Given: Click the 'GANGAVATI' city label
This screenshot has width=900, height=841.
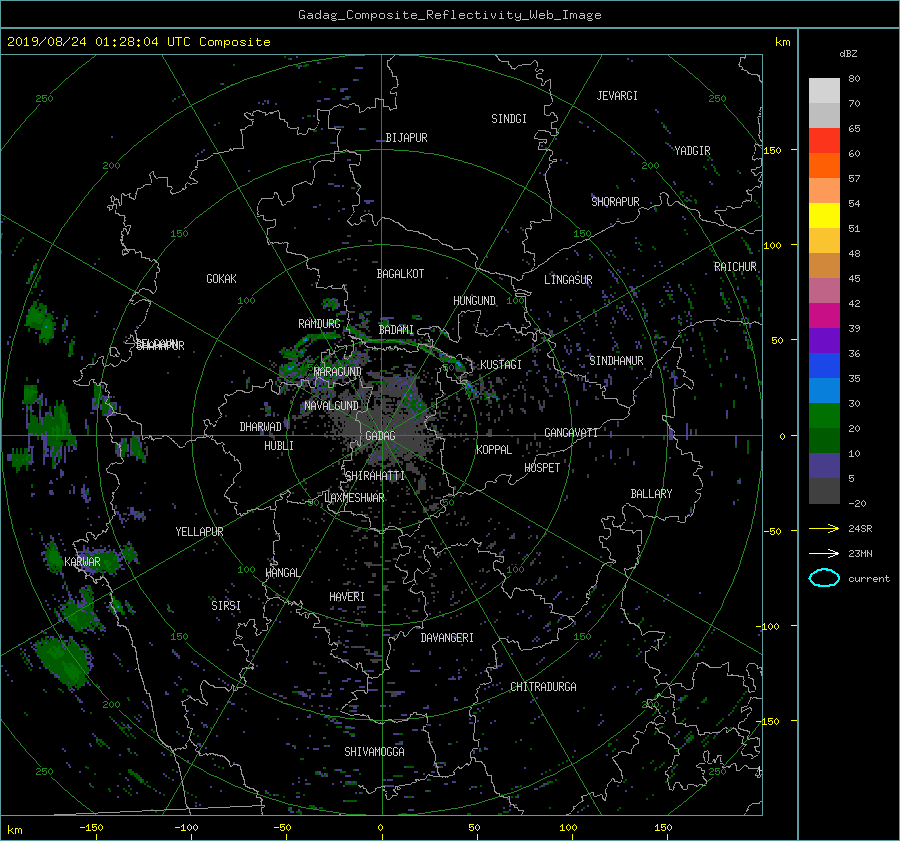Looking at the screenshot, I should (x=571, y=433).
